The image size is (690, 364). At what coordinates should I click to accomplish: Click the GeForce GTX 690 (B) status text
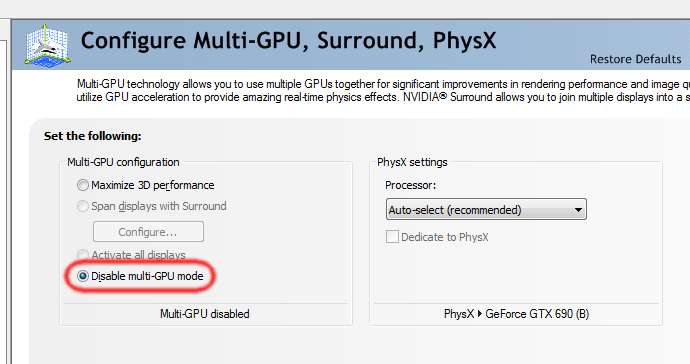[x=537, y=314]
